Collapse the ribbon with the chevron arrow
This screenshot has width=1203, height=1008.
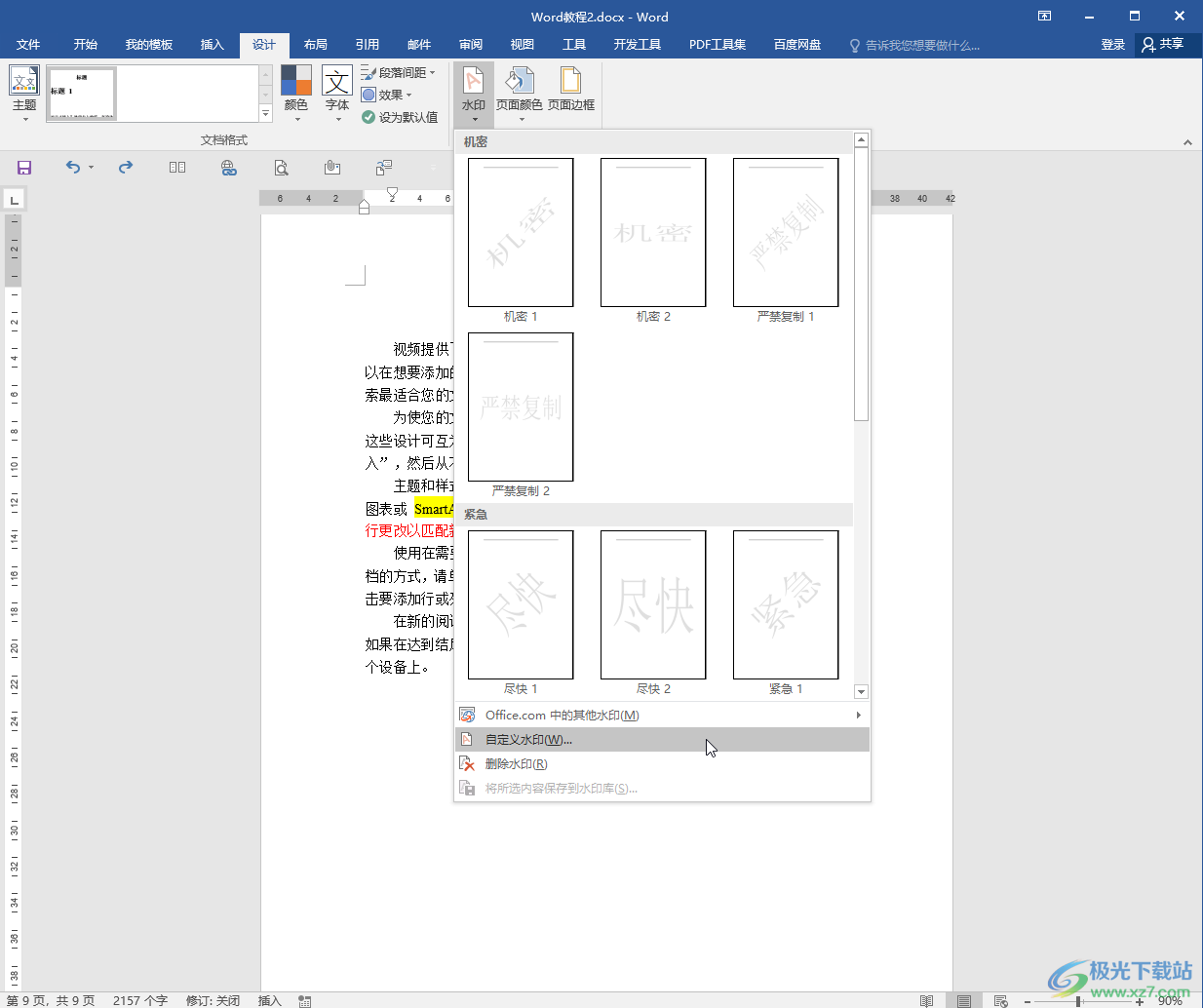click(1187, 142)
